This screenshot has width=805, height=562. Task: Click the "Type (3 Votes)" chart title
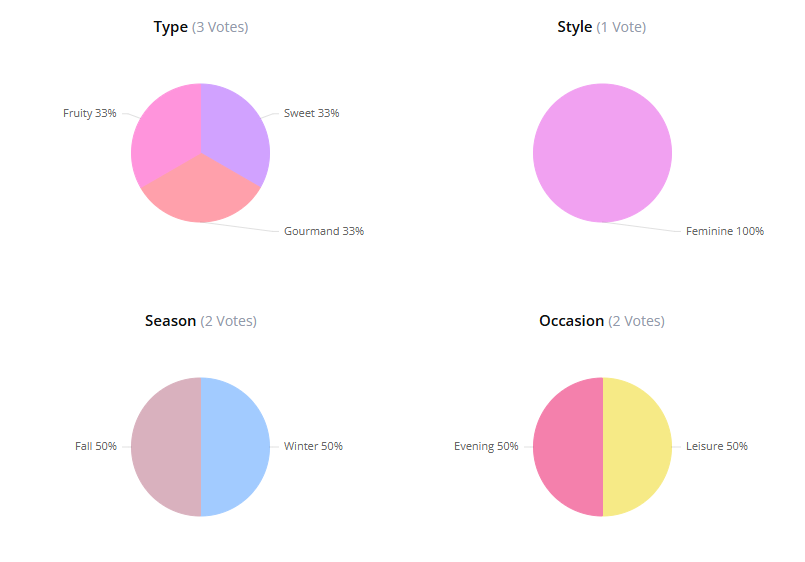click(x=201, y=27)
